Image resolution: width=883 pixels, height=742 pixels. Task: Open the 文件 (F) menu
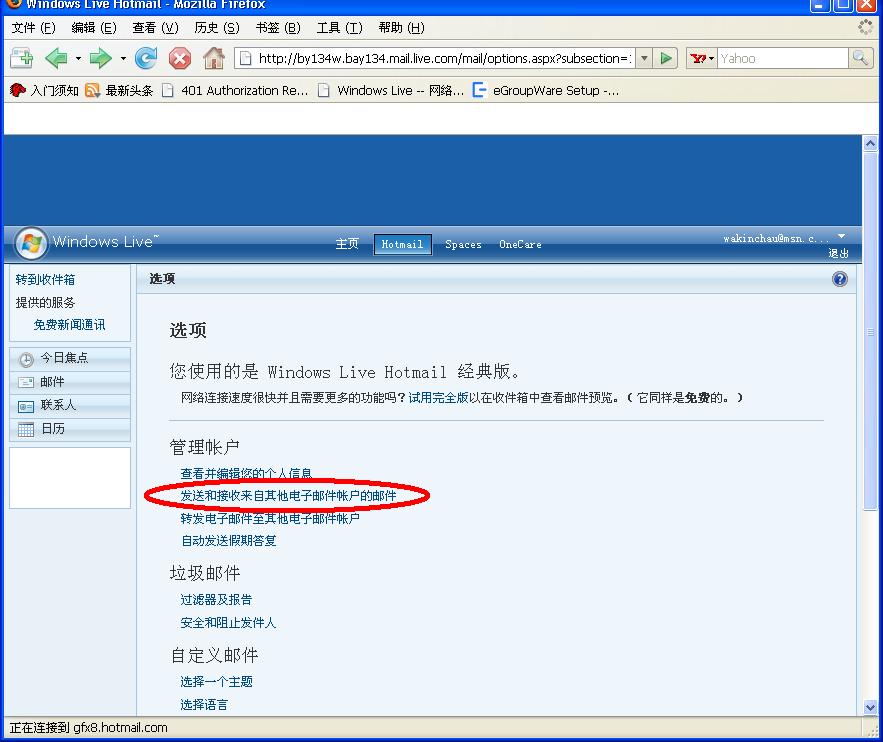tap(33, 28)
